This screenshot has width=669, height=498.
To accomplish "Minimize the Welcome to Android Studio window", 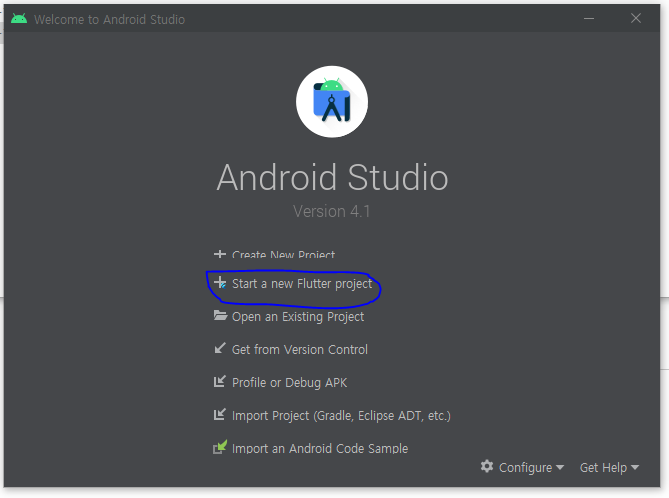I will click(x=589, y=18).
